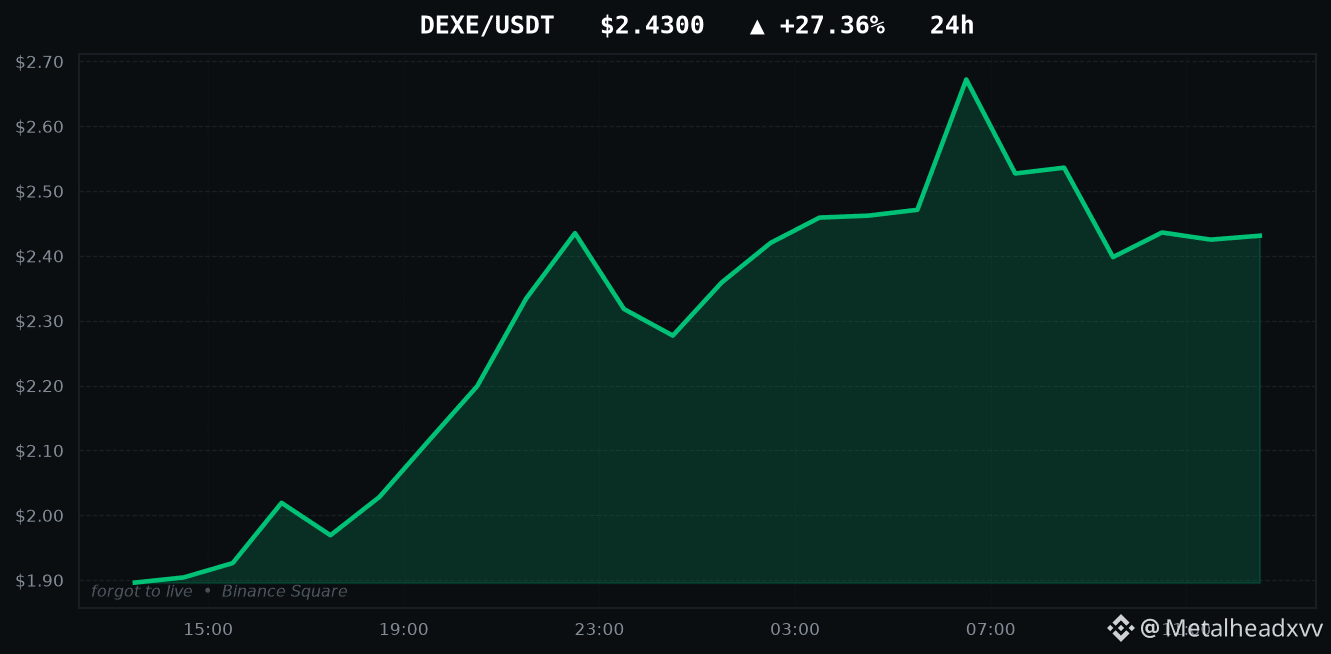
Task: Click the $1.90 y-axis label
Action: pos(40,581)
